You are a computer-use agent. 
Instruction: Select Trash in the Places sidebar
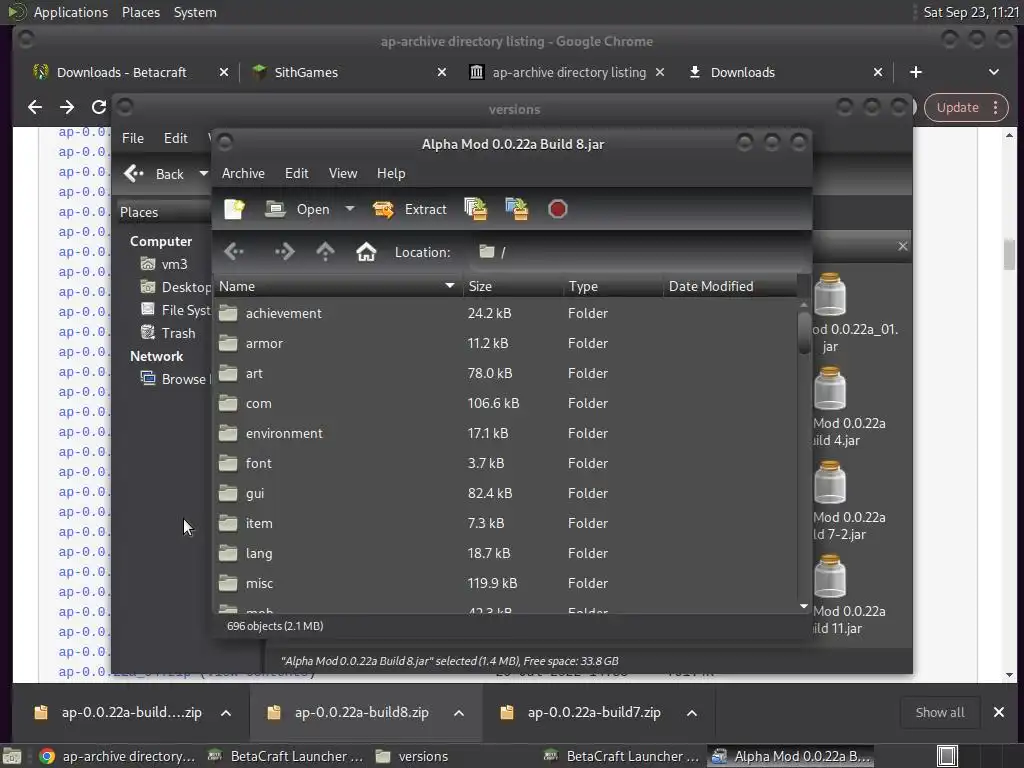click(168, 333)
